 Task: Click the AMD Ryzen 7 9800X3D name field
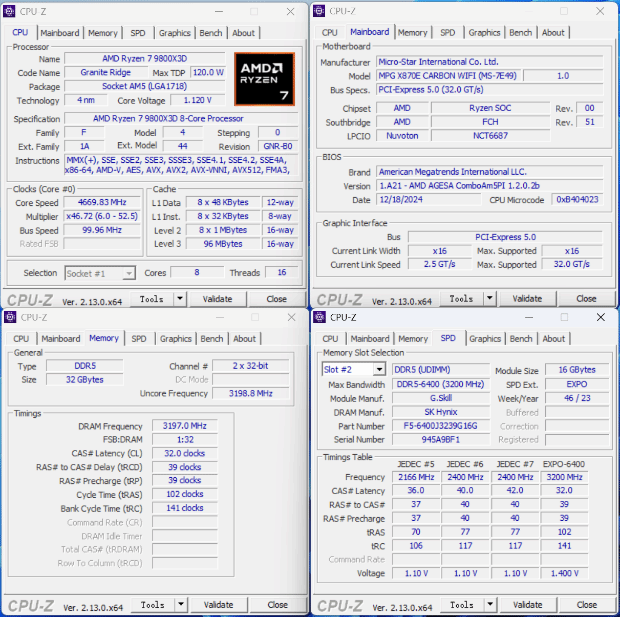145,59
